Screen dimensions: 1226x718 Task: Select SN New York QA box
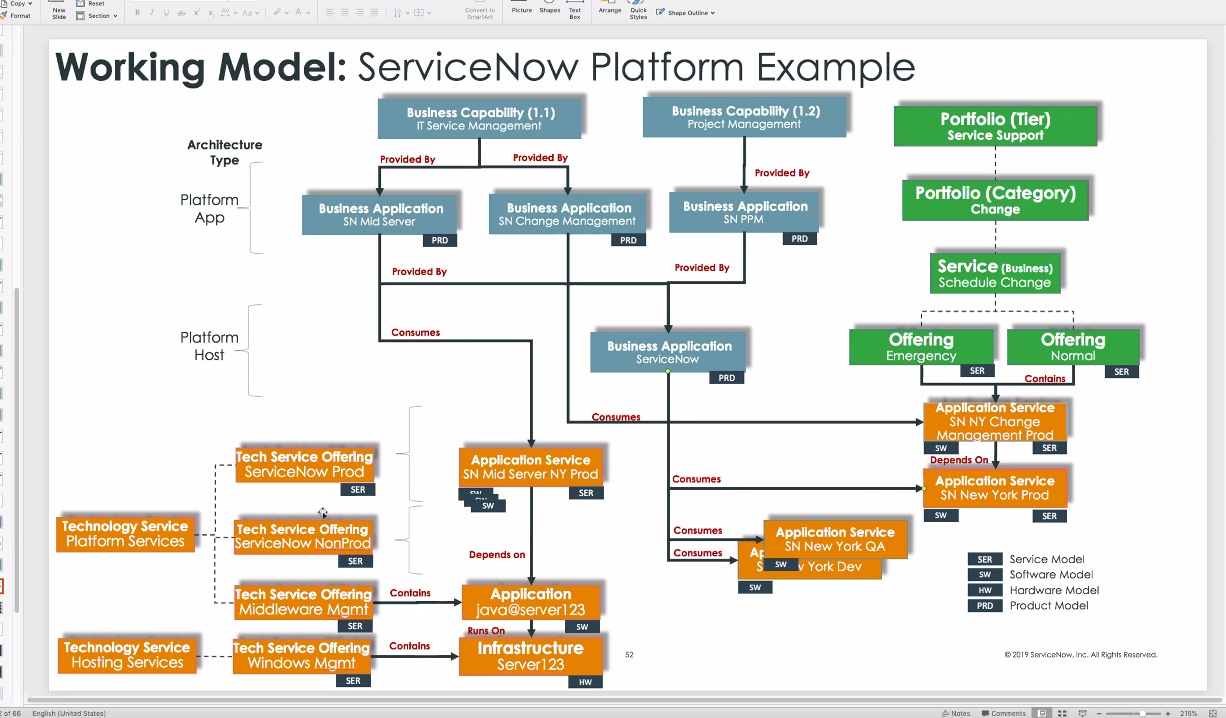pyautogui.click(x=835, y=539)
